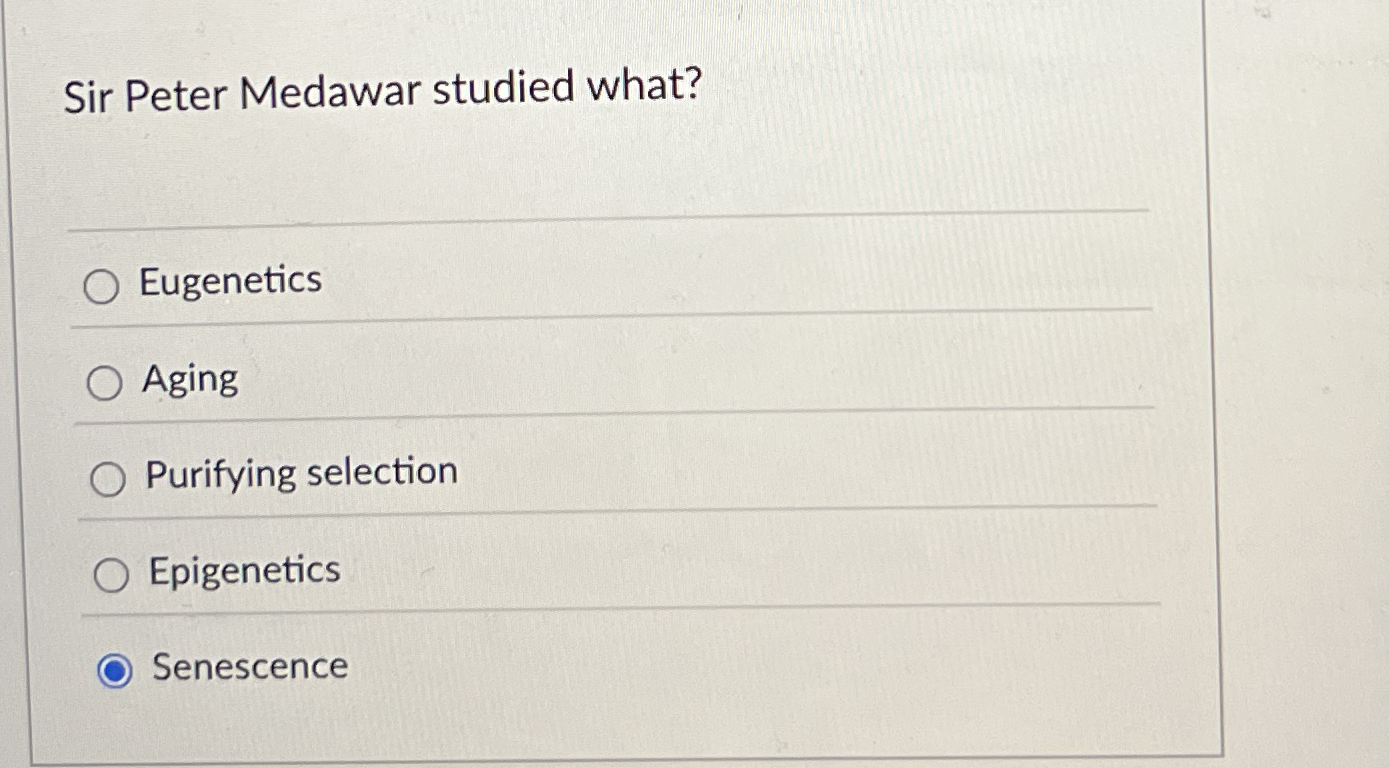Click the Aging answer label
Image resolution: width=1389 pixels, height=768 pixels.
pos(190,379)
